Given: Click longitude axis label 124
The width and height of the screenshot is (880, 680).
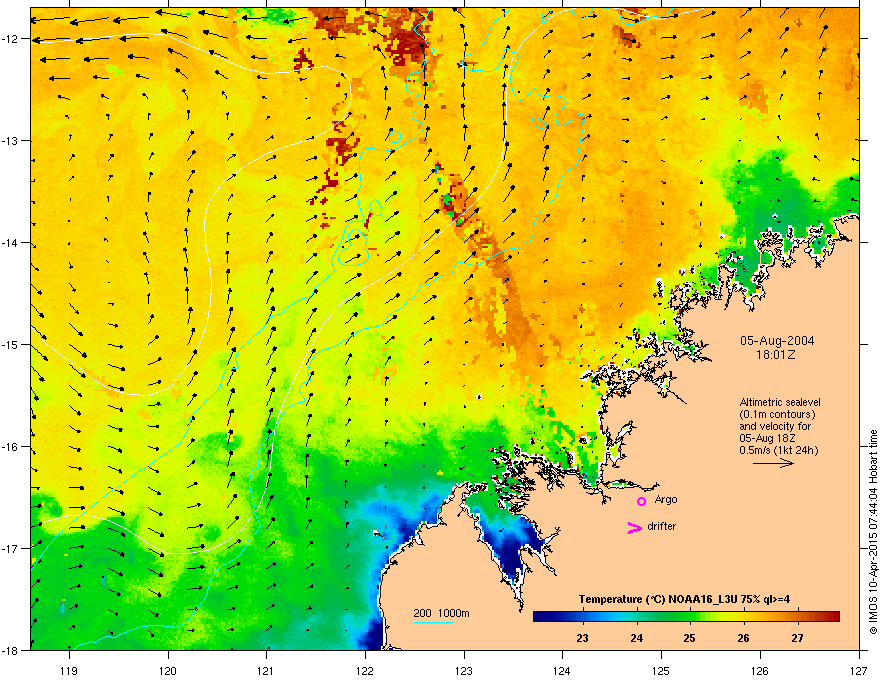Looking at the screenshot, I should click(562, 670).
